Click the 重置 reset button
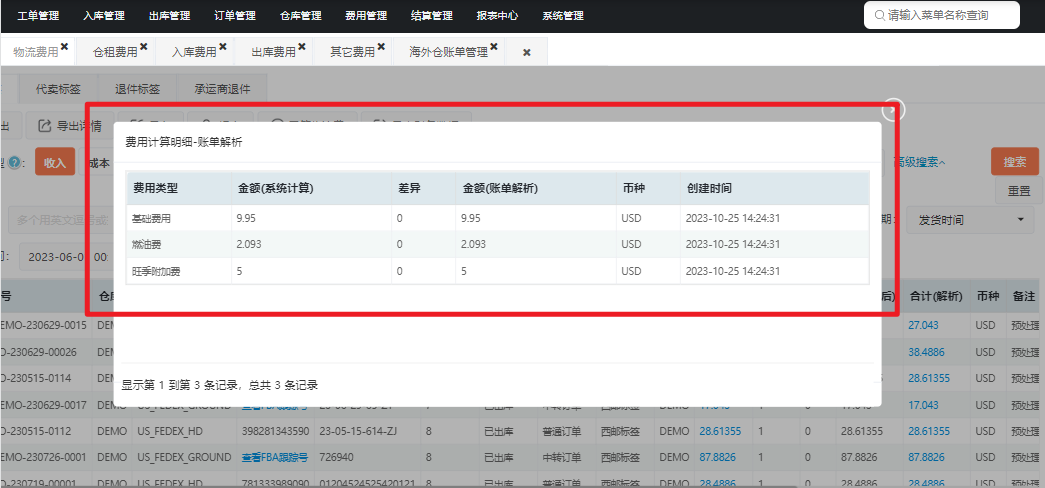 1019,191
